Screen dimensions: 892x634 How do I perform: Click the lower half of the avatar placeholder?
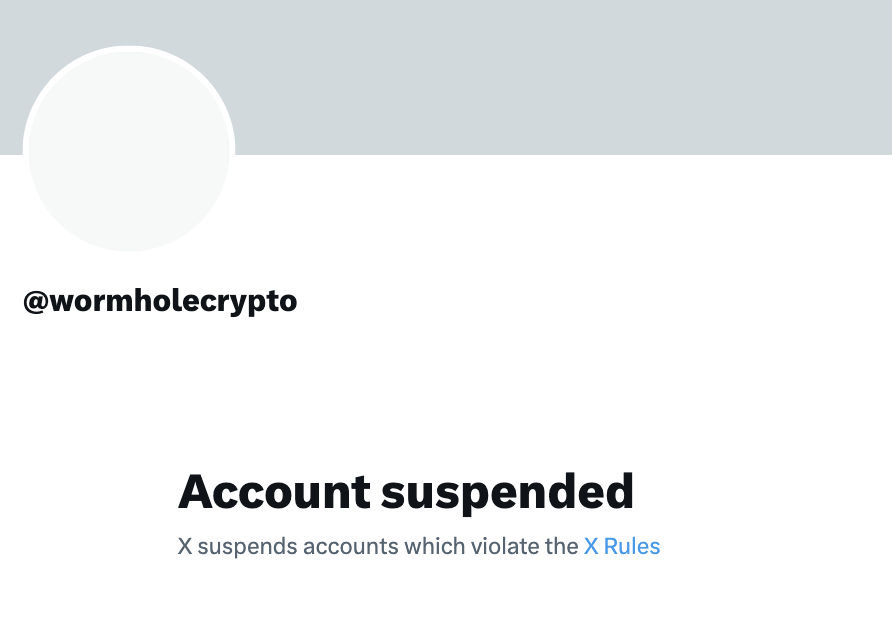129,210
